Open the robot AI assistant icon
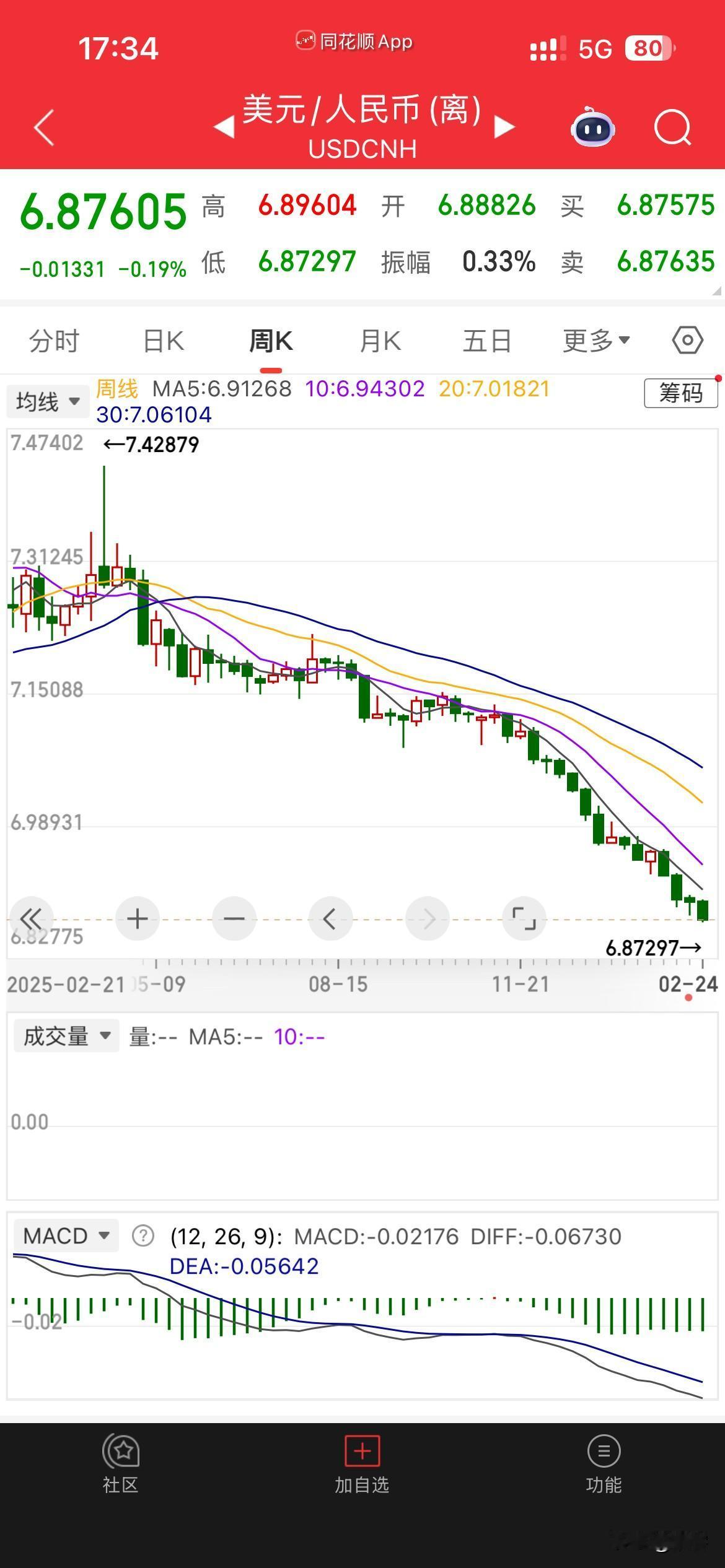 coord(593,127)
